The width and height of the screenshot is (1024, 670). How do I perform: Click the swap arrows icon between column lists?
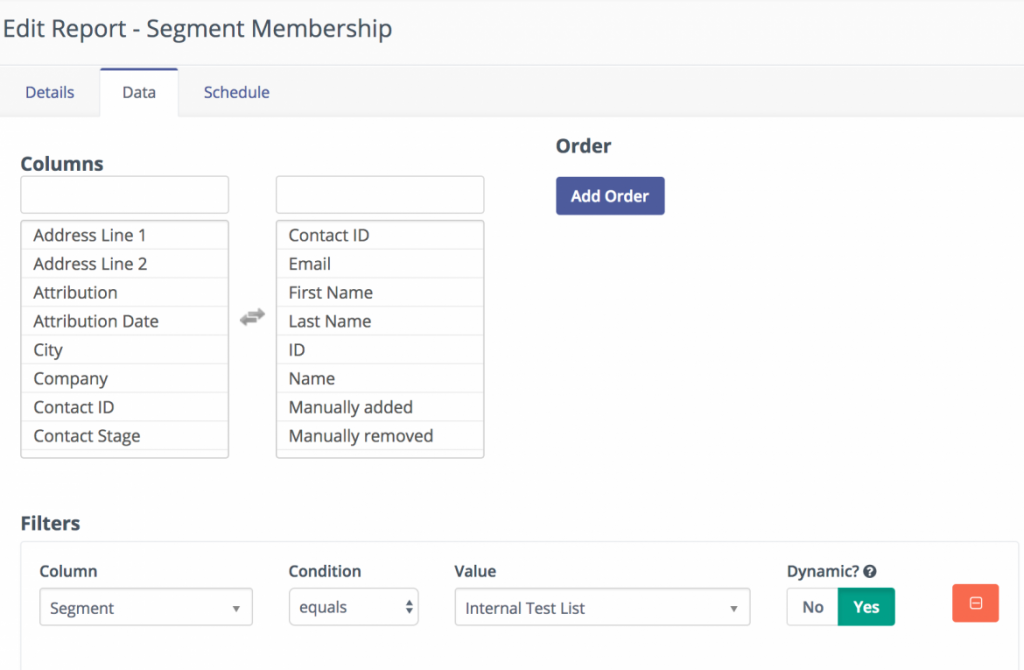(252, 317)
